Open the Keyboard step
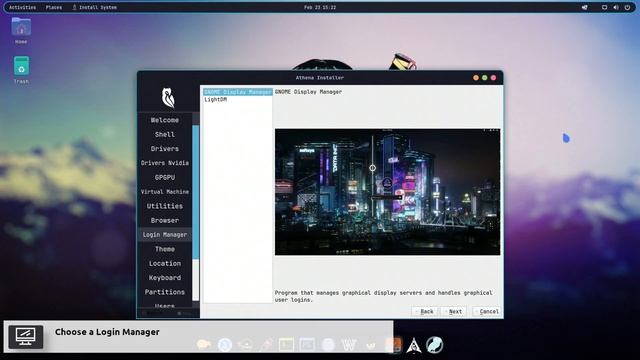640x360 pixels. coord(164,278)
